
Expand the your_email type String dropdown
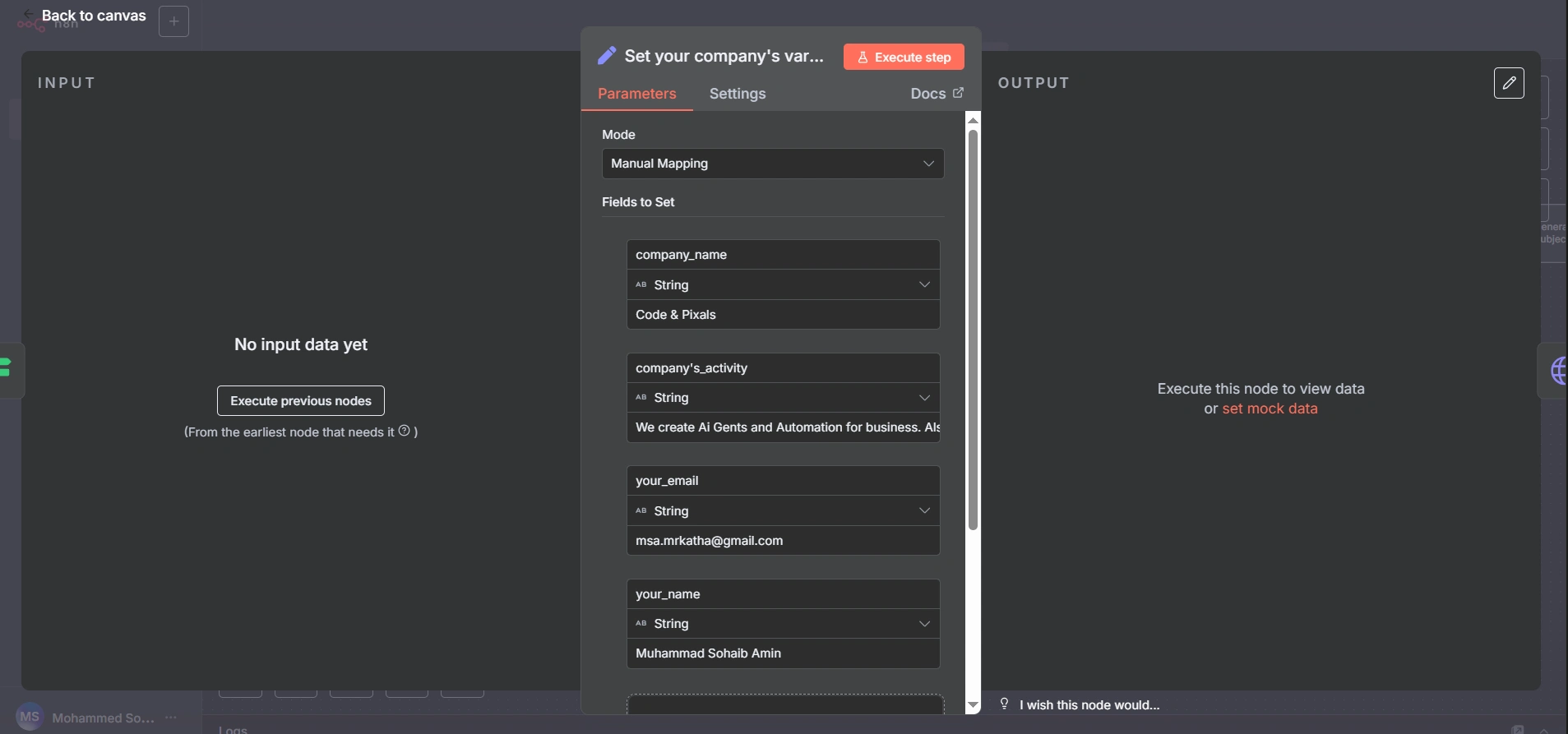(x=783, y=510)
